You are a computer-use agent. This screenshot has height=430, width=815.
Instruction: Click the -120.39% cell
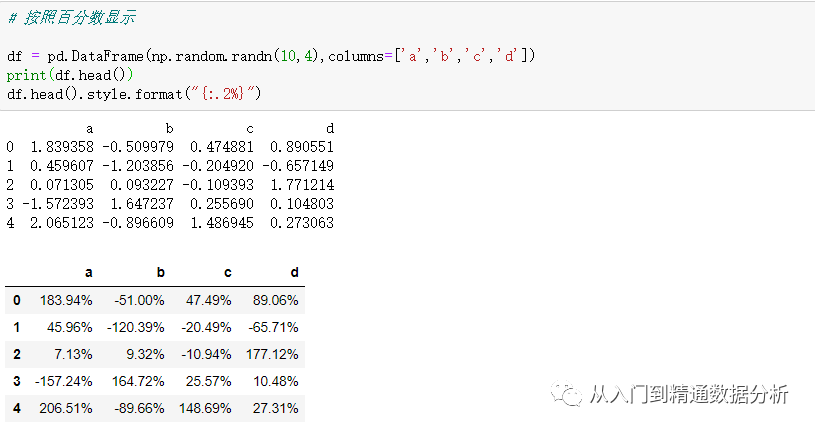135,327
